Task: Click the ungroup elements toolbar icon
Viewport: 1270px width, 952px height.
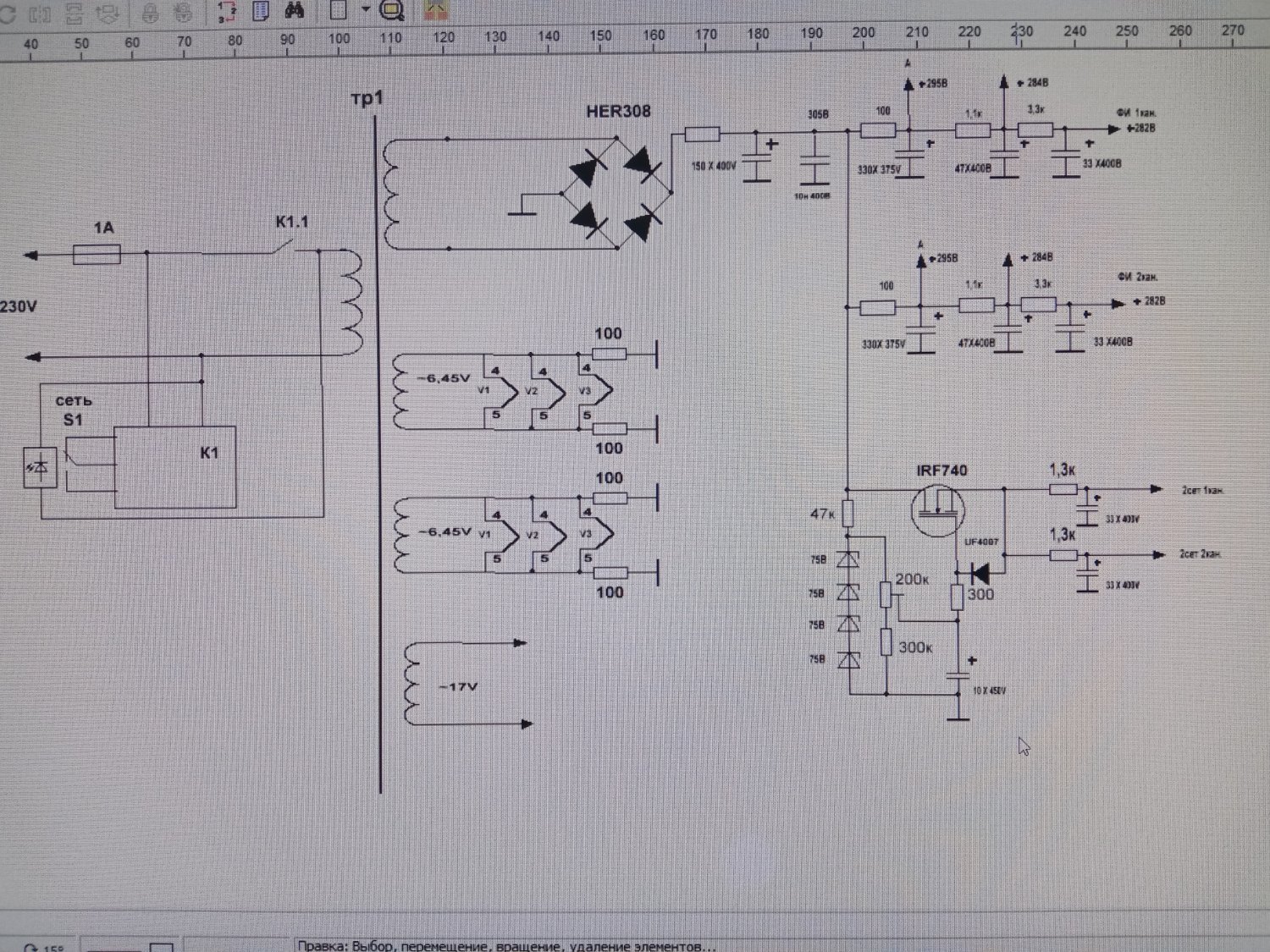Action: tap(75, 12)
